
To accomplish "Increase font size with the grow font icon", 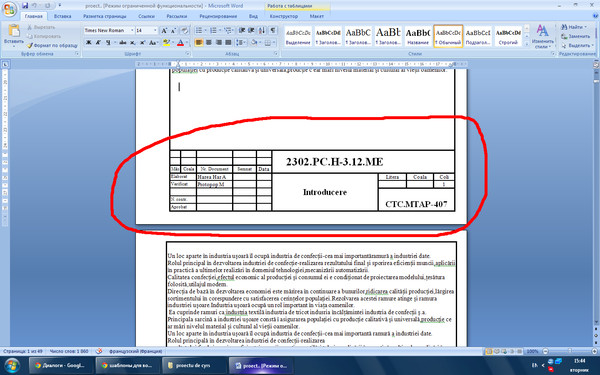I will tap(164, 30).
